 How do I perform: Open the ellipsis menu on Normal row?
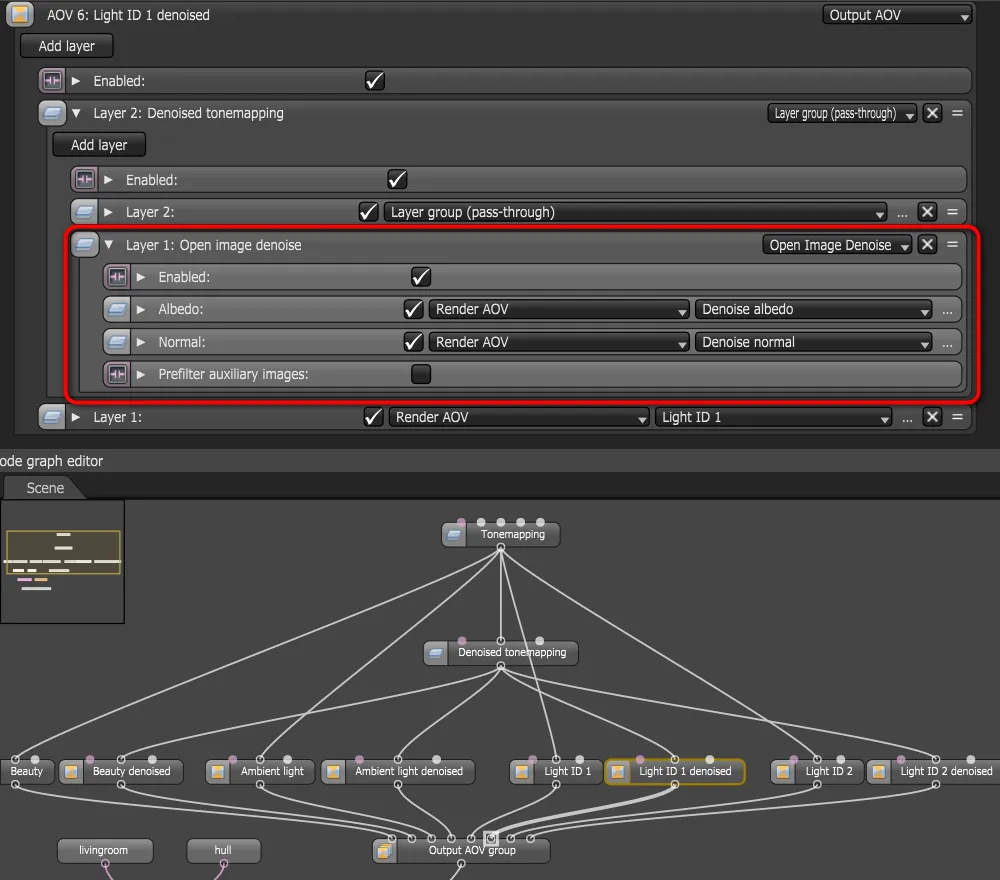pyautogui.click(x=947, y=343)
